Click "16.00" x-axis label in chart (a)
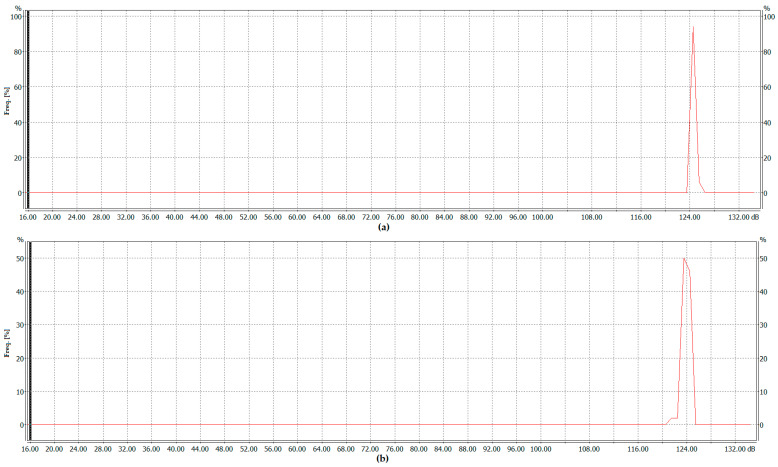This screenshot has height=467, width=778. [28, 217]
